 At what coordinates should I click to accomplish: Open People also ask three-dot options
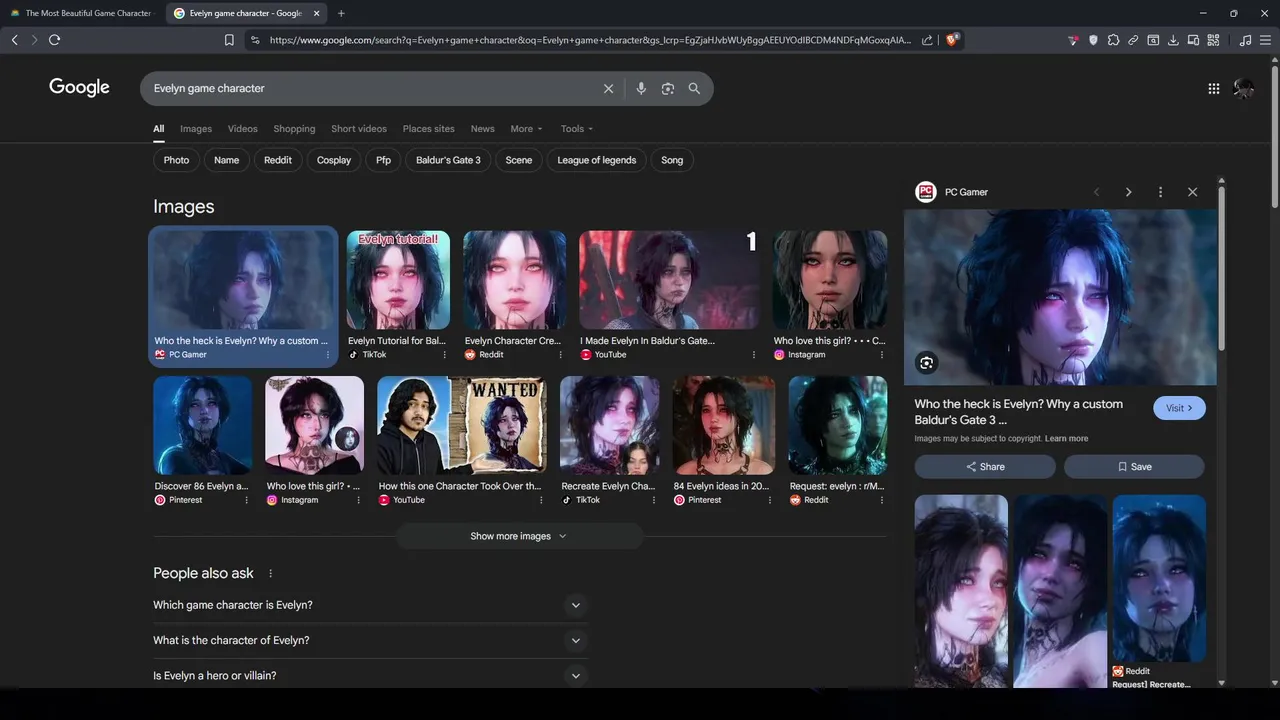tap(270, 573)
